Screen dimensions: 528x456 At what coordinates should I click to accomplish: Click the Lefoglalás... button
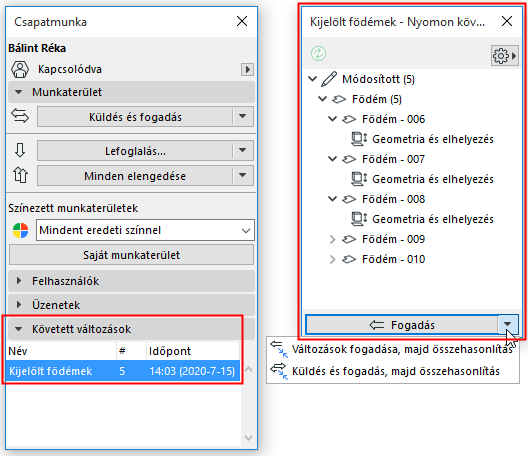click(x=135, y=151)
